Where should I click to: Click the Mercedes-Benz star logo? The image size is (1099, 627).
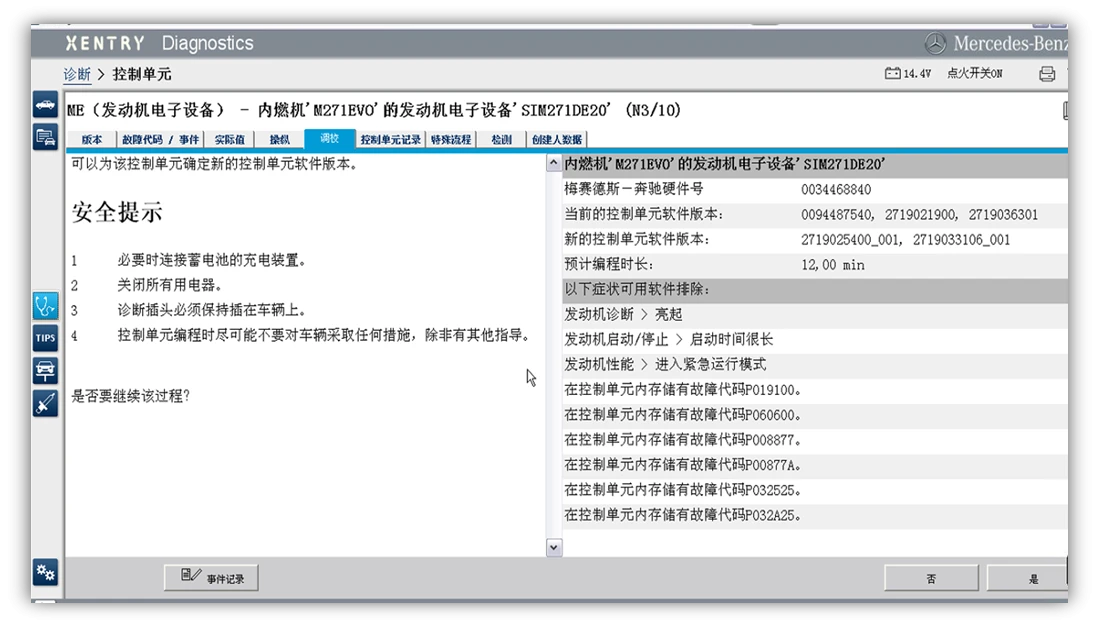(934, 43)
